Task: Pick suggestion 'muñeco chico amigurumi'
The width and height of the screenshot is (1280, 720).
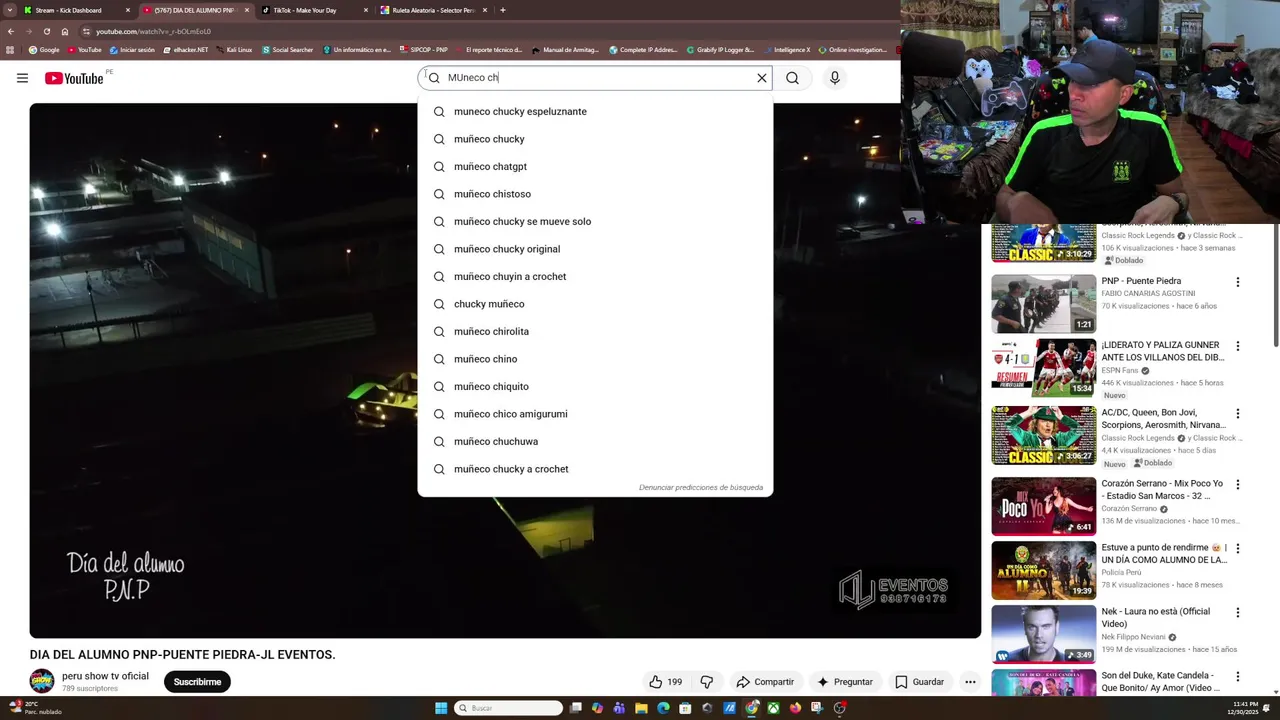Action: pyautogui.click(x=595, y=414)
